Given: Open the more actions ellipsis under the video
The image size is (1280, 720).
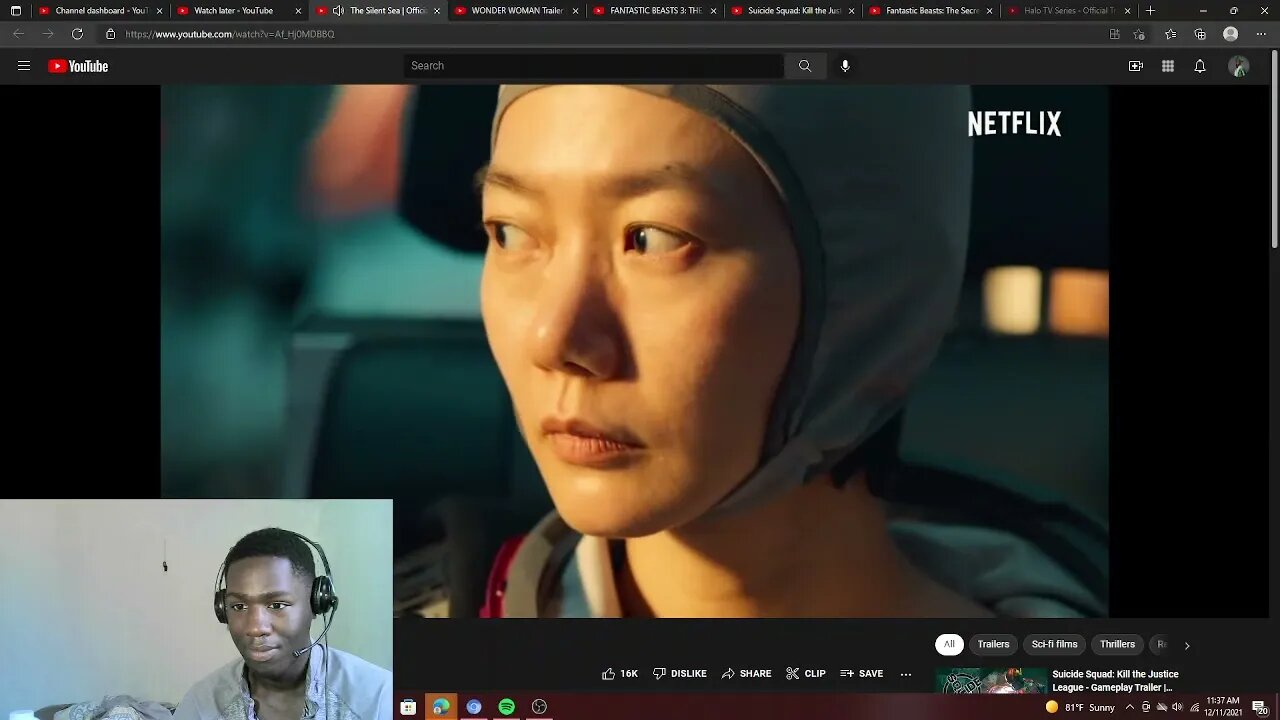Looking at the screenshot, I should [906, 674].
